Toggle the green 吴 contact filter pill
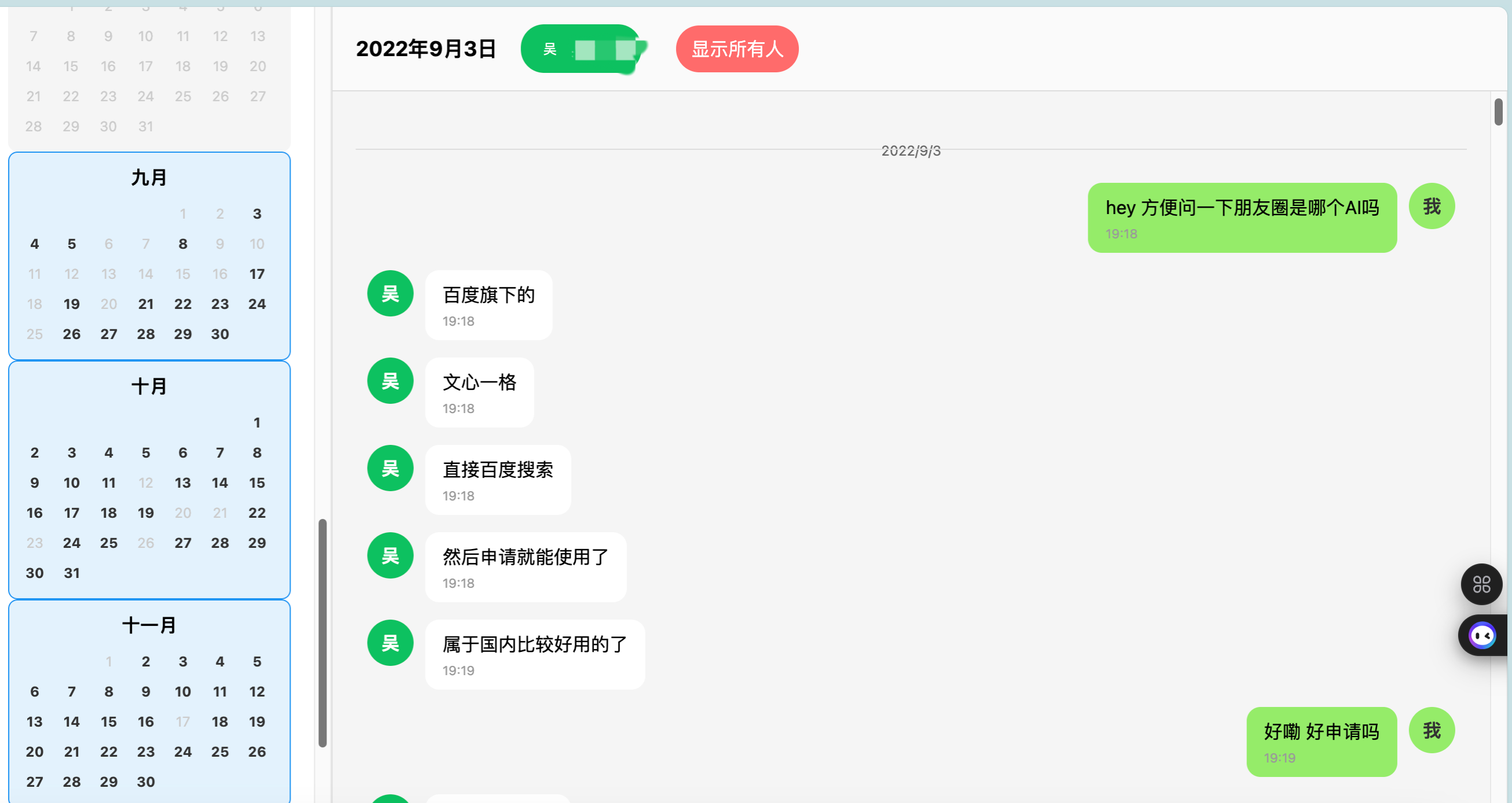 click(x=582, y=49)
